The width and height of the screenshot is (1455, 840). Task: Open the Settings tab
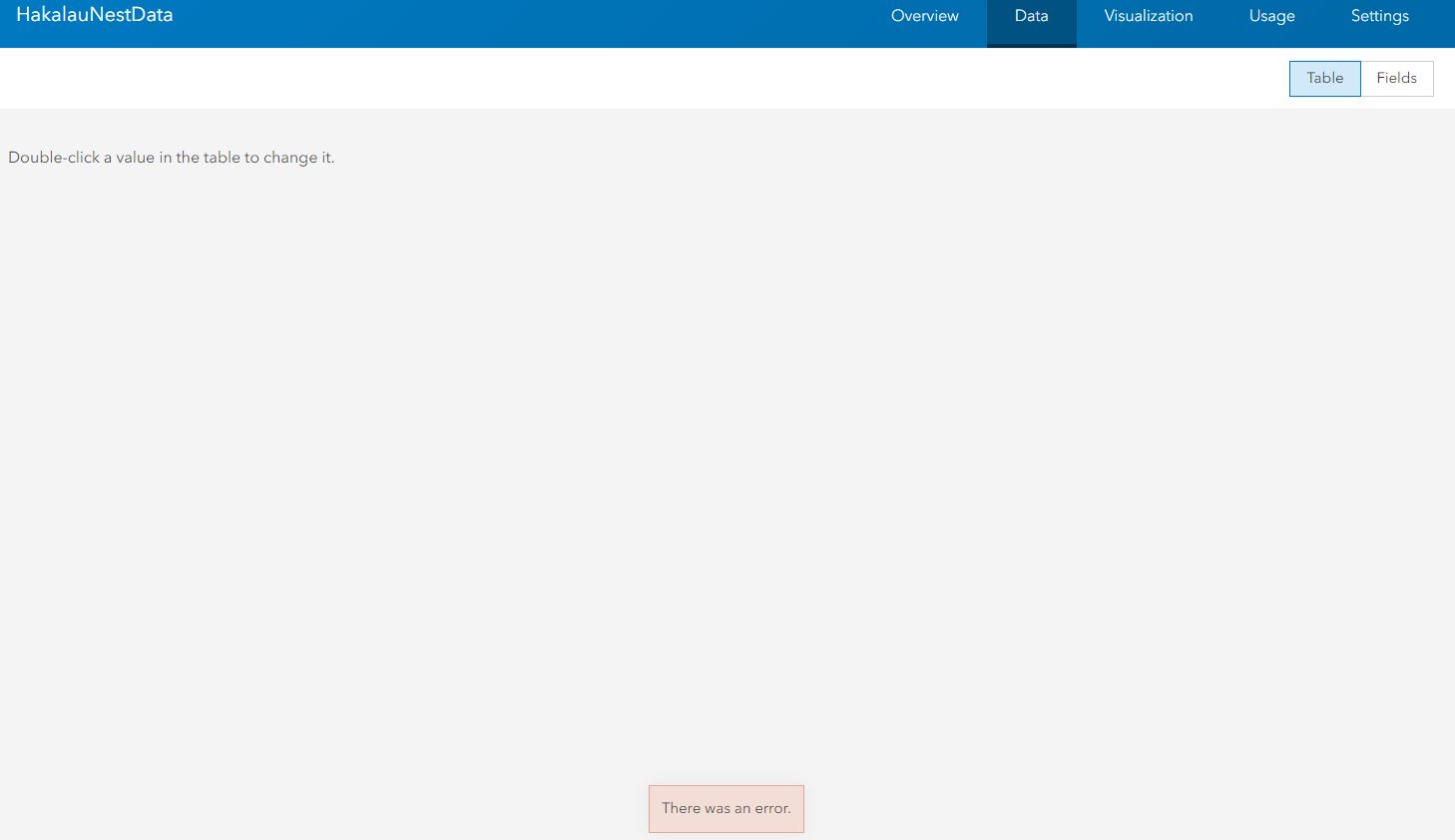[x=1379, y=16]
